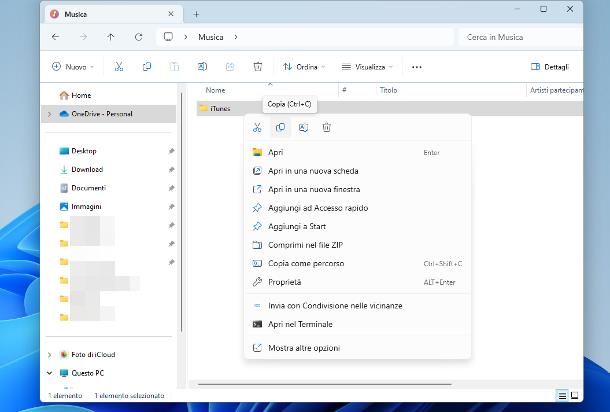Select Copia come percorso

357,263
